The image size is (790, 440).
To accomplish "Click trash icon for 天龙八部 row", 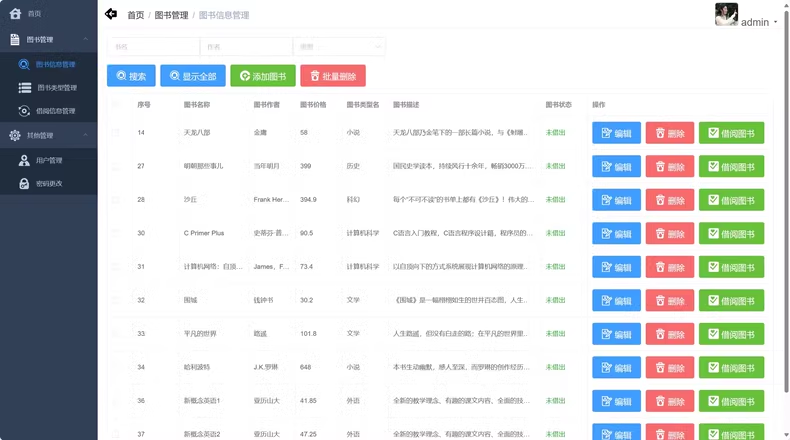I will point(660,133).
